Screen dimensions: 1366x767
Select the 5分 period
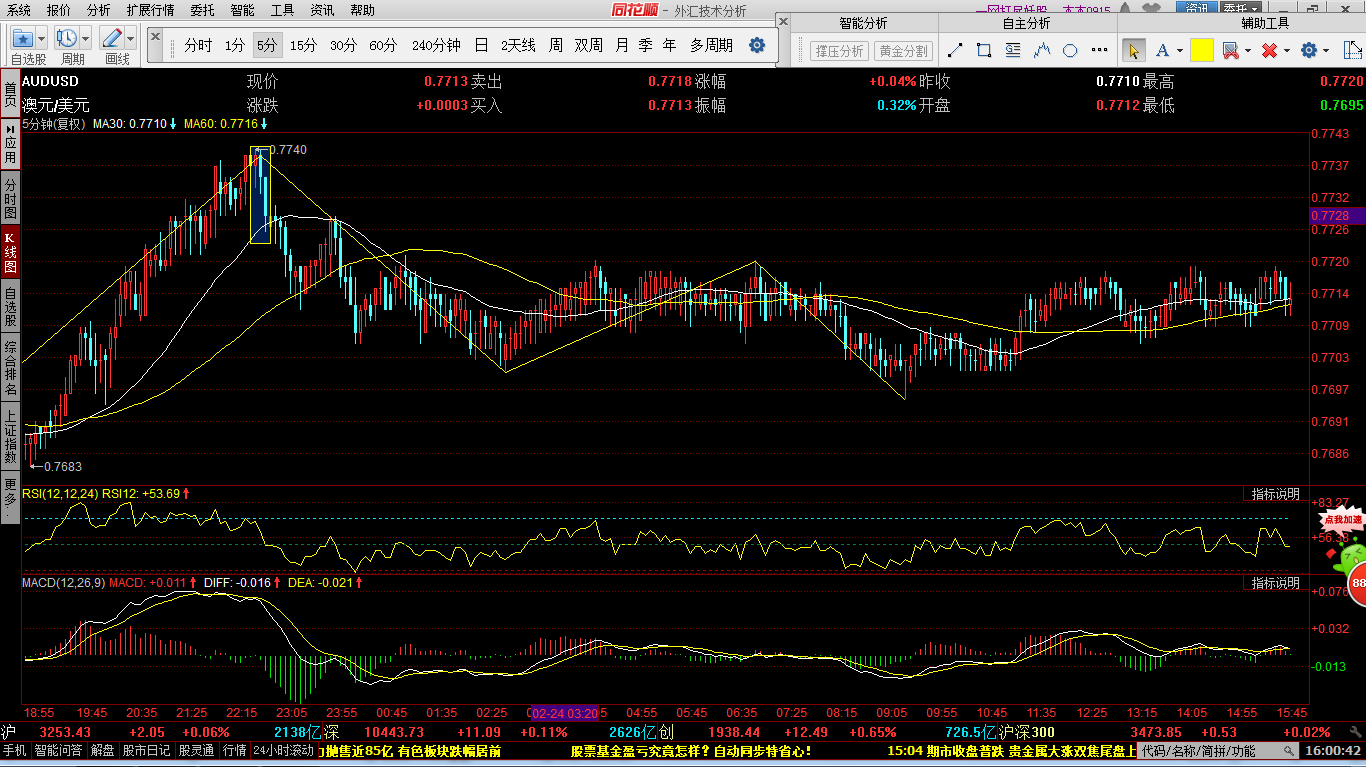[x=266, y=45]
